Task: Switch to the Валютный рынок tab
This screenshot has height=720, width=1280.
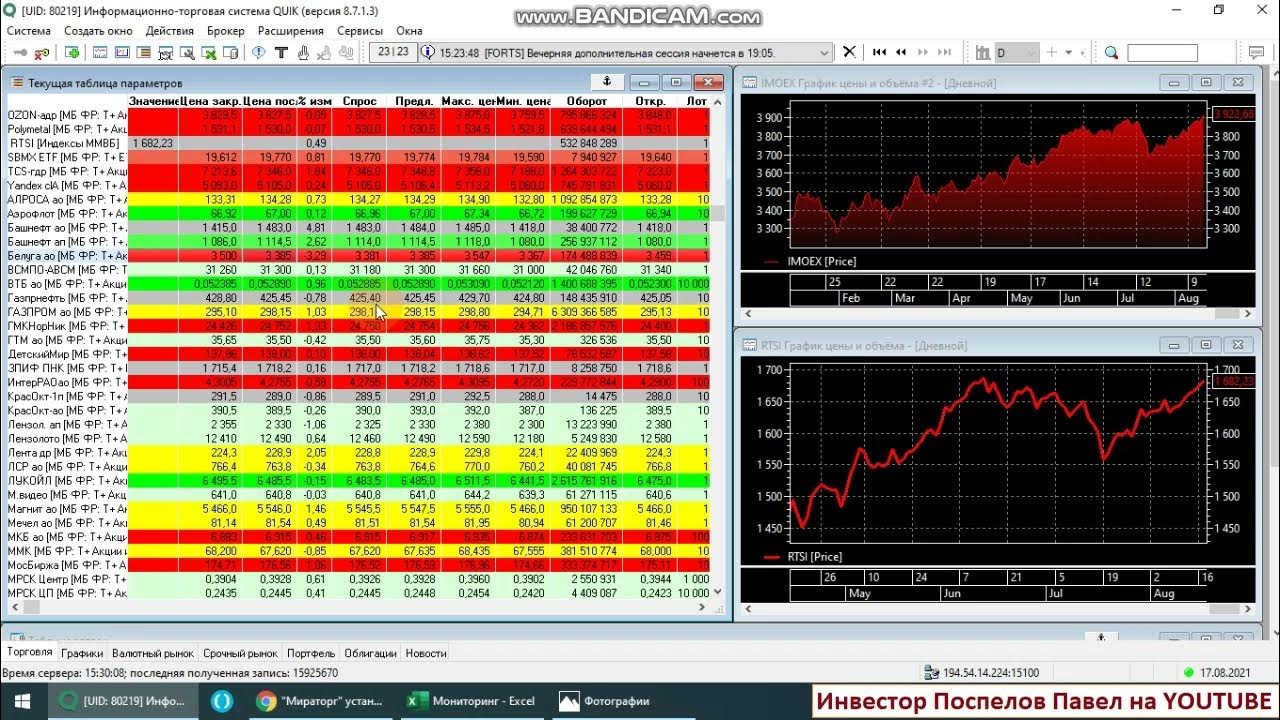Action: click(153, 653)
